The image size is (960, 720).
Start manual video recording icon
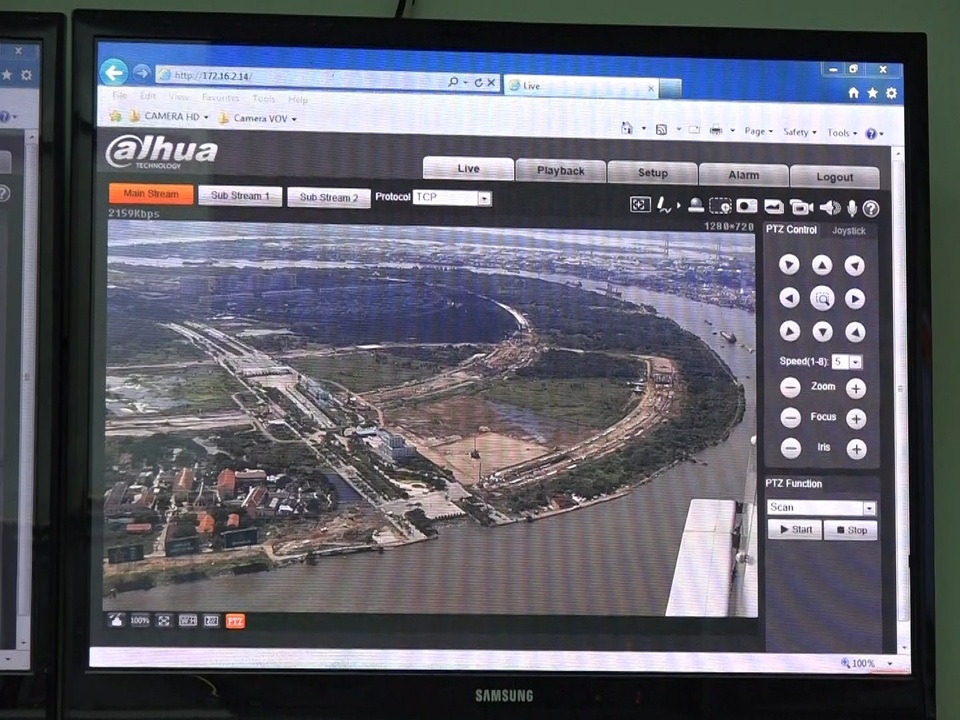pos(800,207)
